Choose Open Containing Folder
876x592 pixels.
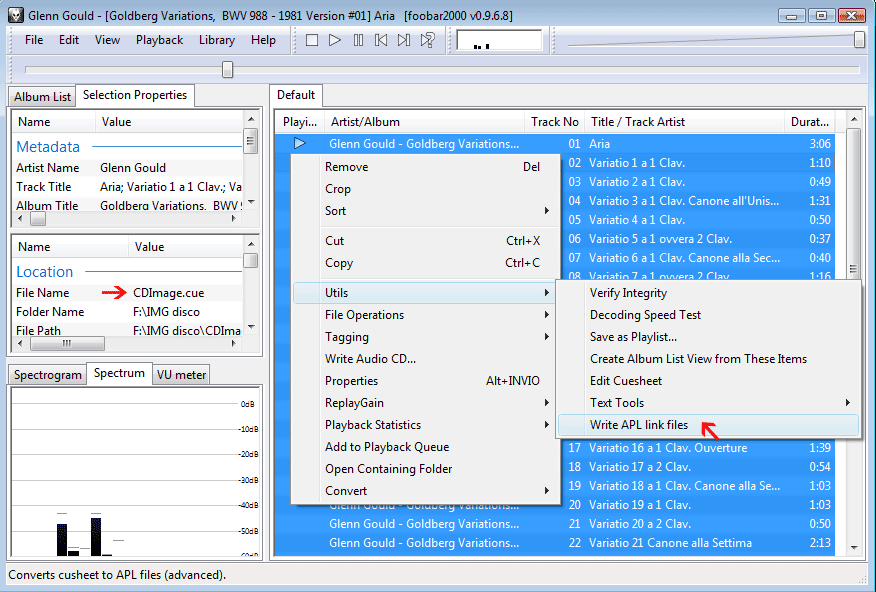(x=426, y=469)
